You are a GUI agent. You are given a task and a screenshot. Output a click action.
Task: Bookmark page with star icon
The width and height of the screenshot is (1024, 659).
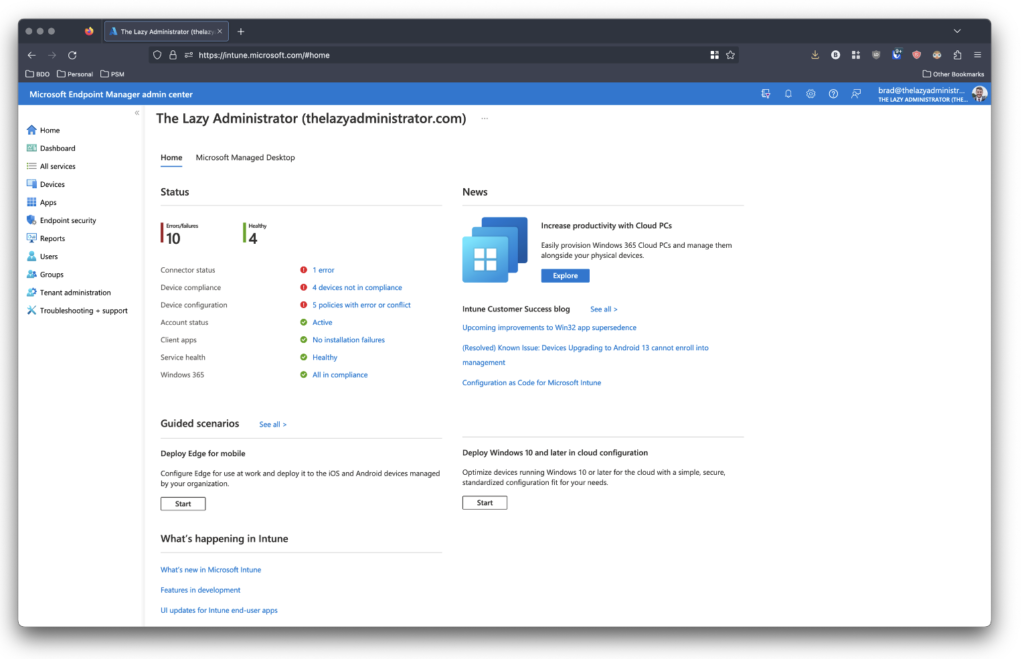tap(730, 56)
